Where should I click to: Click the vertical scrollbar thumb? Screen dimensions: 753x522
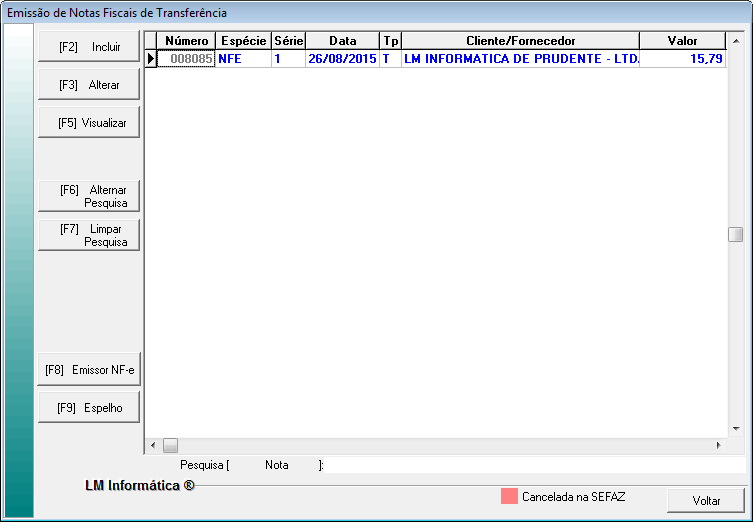pos(735,235)
